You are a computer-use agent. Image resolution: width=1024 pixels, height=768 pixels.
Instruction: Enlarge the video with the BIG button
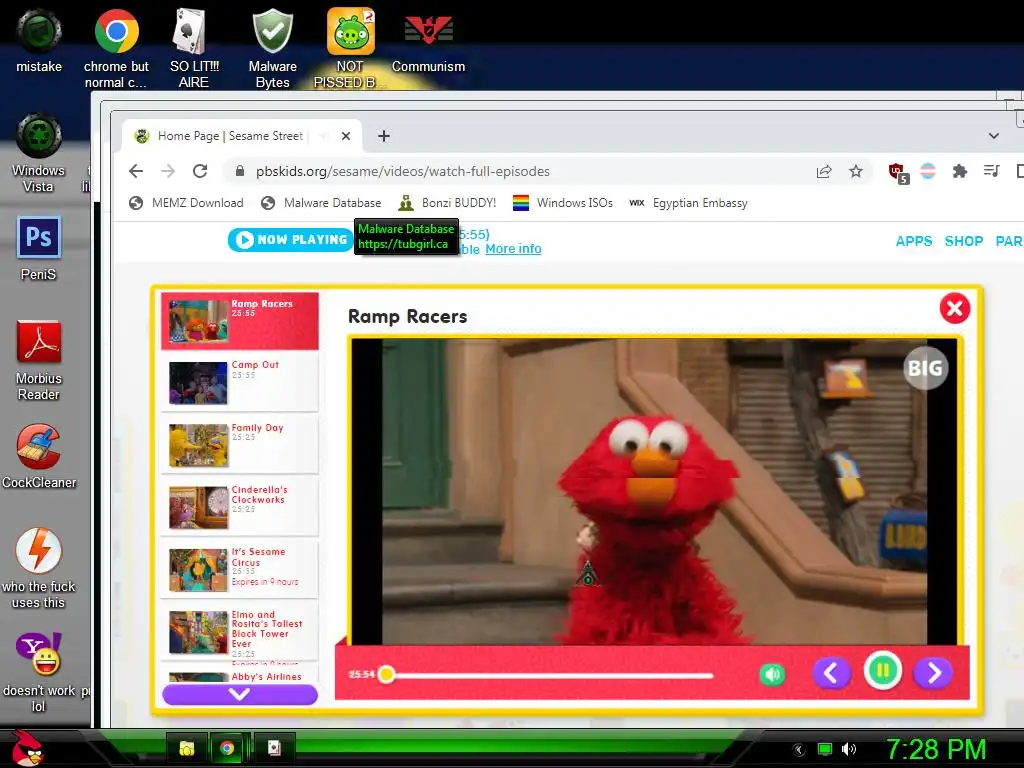coord(925,368)
